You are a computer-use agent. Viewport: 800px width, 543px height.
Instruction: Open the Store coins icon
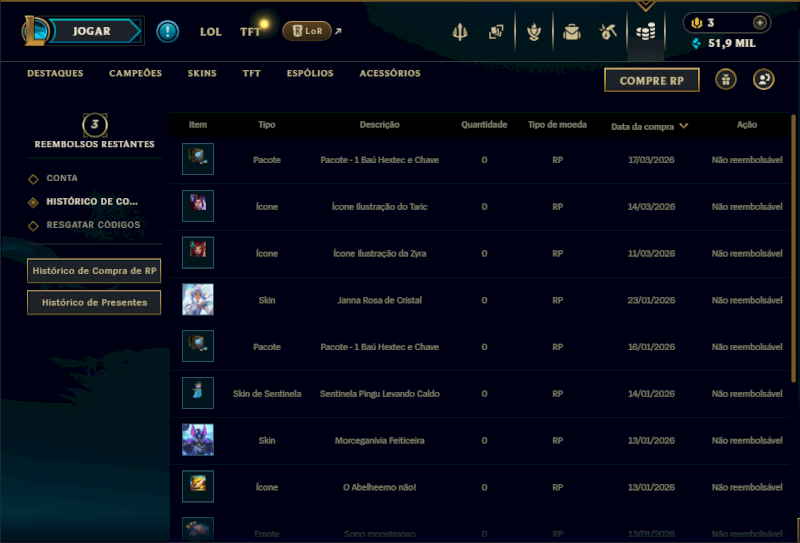point(646,32)
